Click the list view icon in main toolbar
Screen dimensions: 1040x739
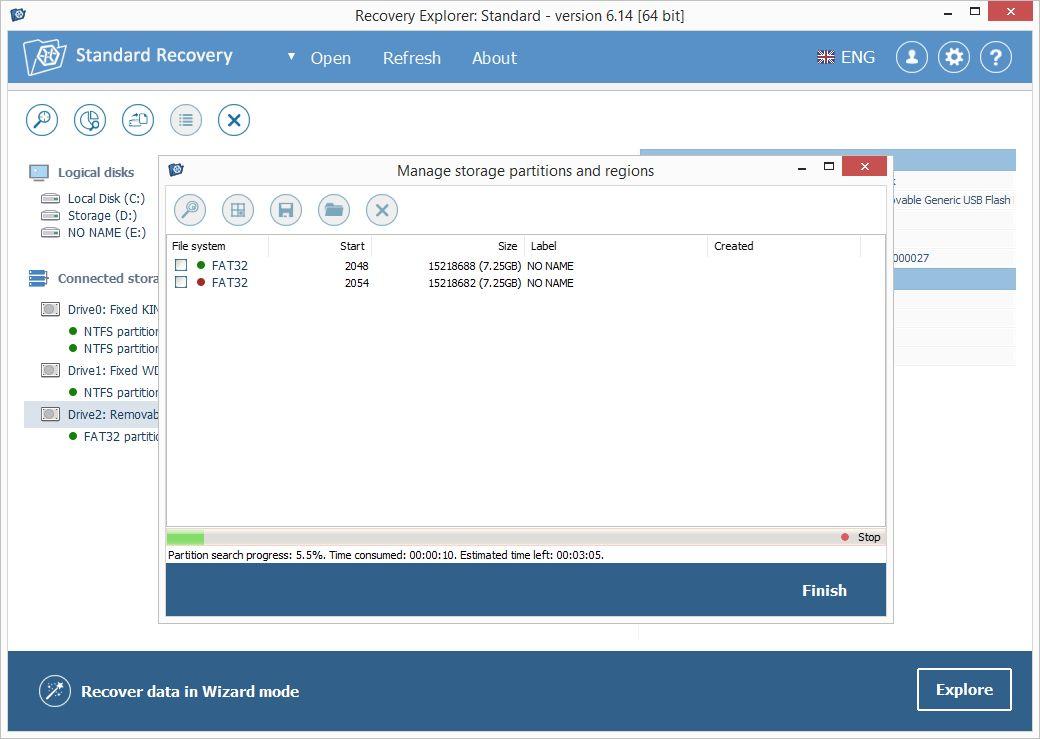click(186, 120)
